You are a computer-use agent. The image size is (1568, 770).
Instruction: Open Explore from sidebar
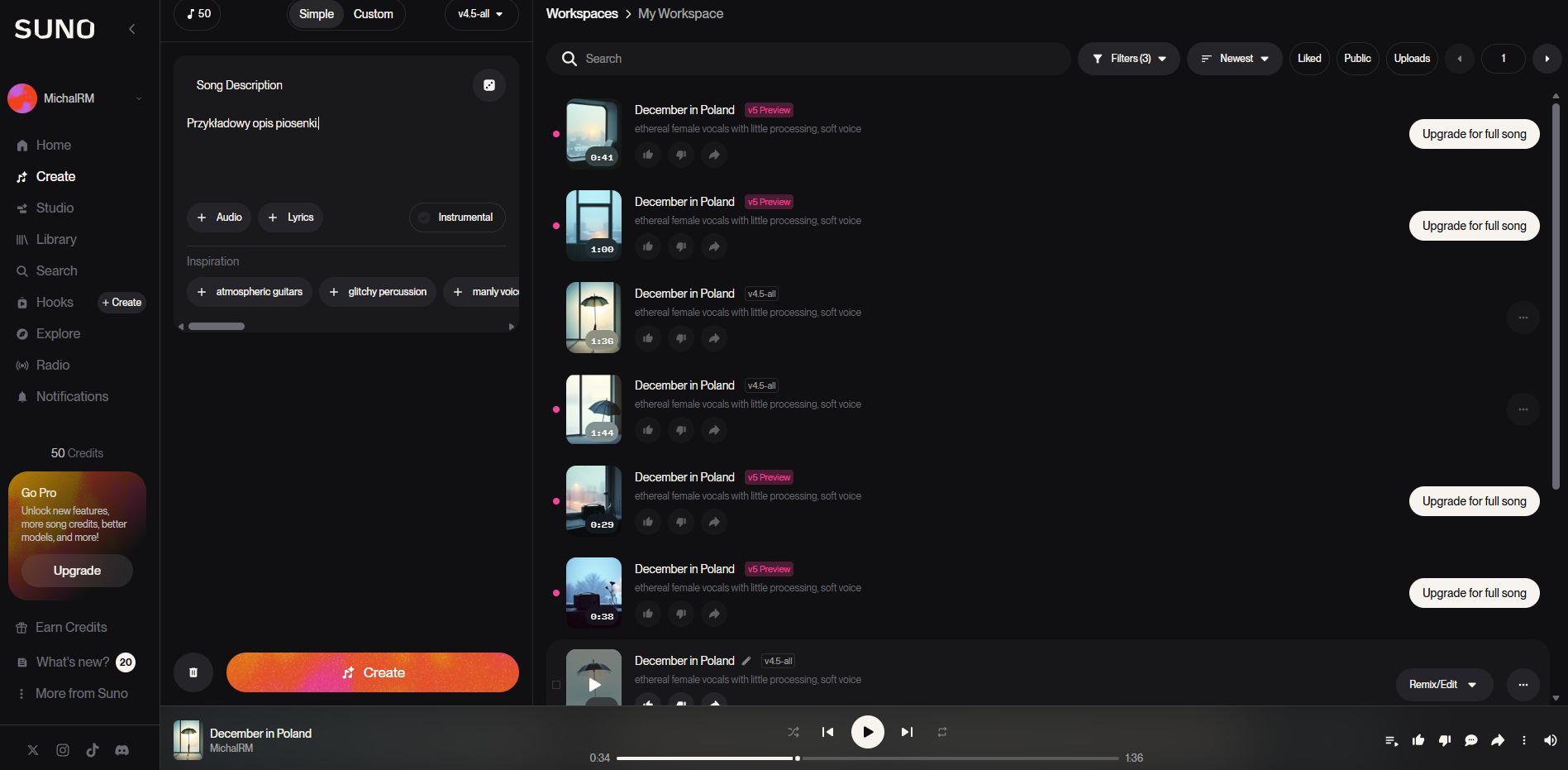click(x=49, y=334)
